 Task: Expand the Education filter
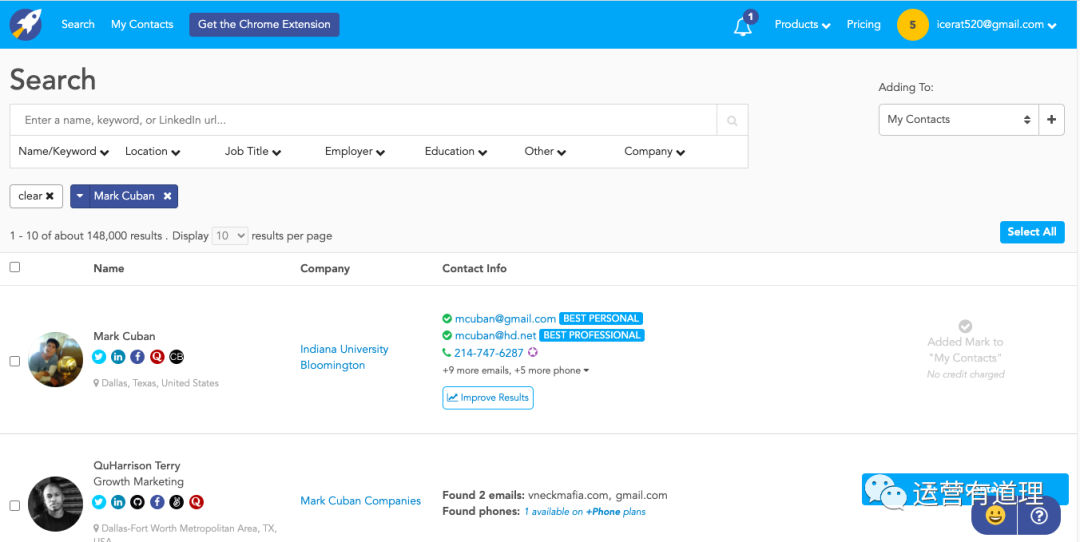click(456, 152)
